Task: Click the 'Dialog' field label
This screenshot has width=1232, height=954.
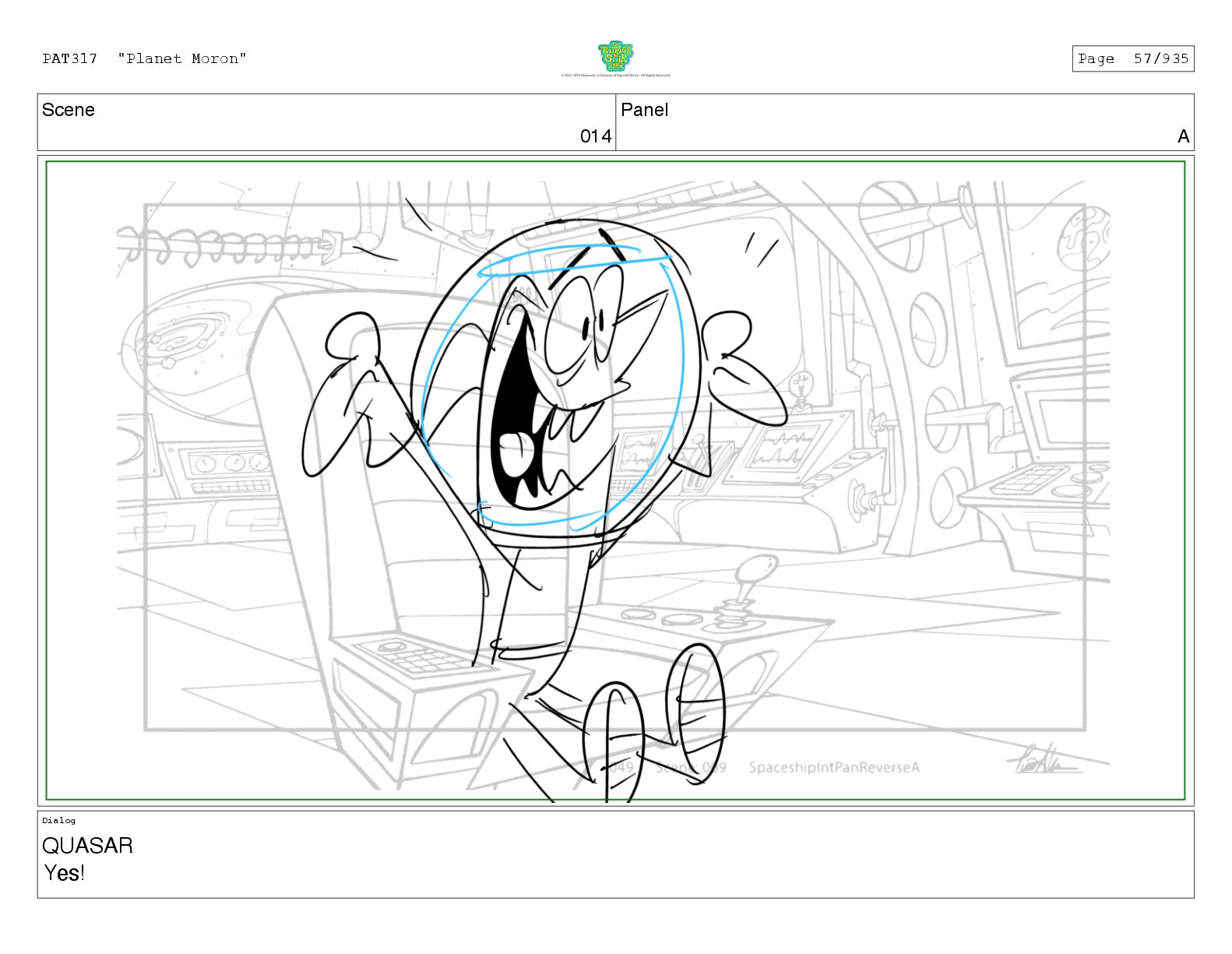Action: point(58,820)
